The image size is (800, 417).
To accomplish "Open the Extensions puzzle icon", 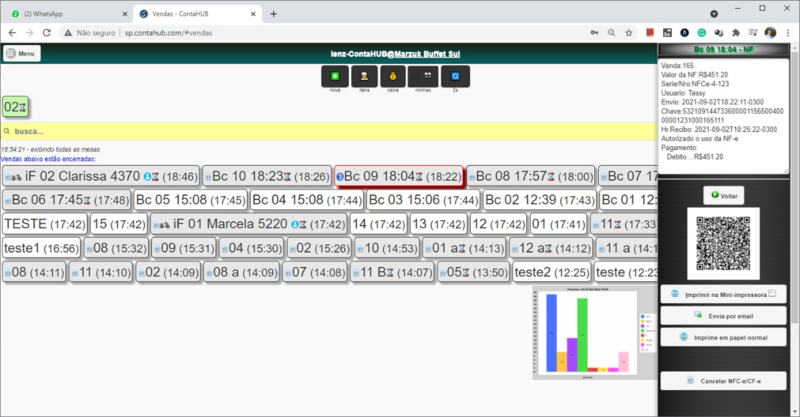I will (x=736, y=33).
